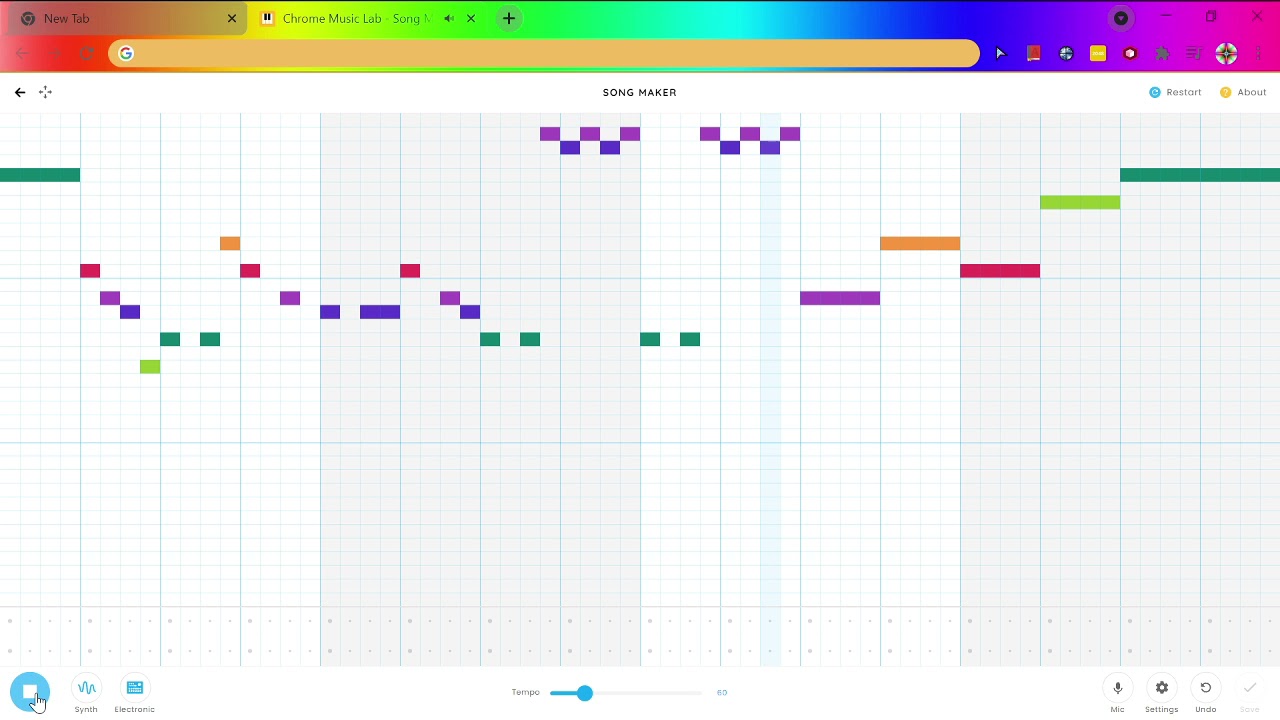Viewport: 1280px width, 720px height.
Task: Click the tempo slider handle
Action: [x=585, y=693]
